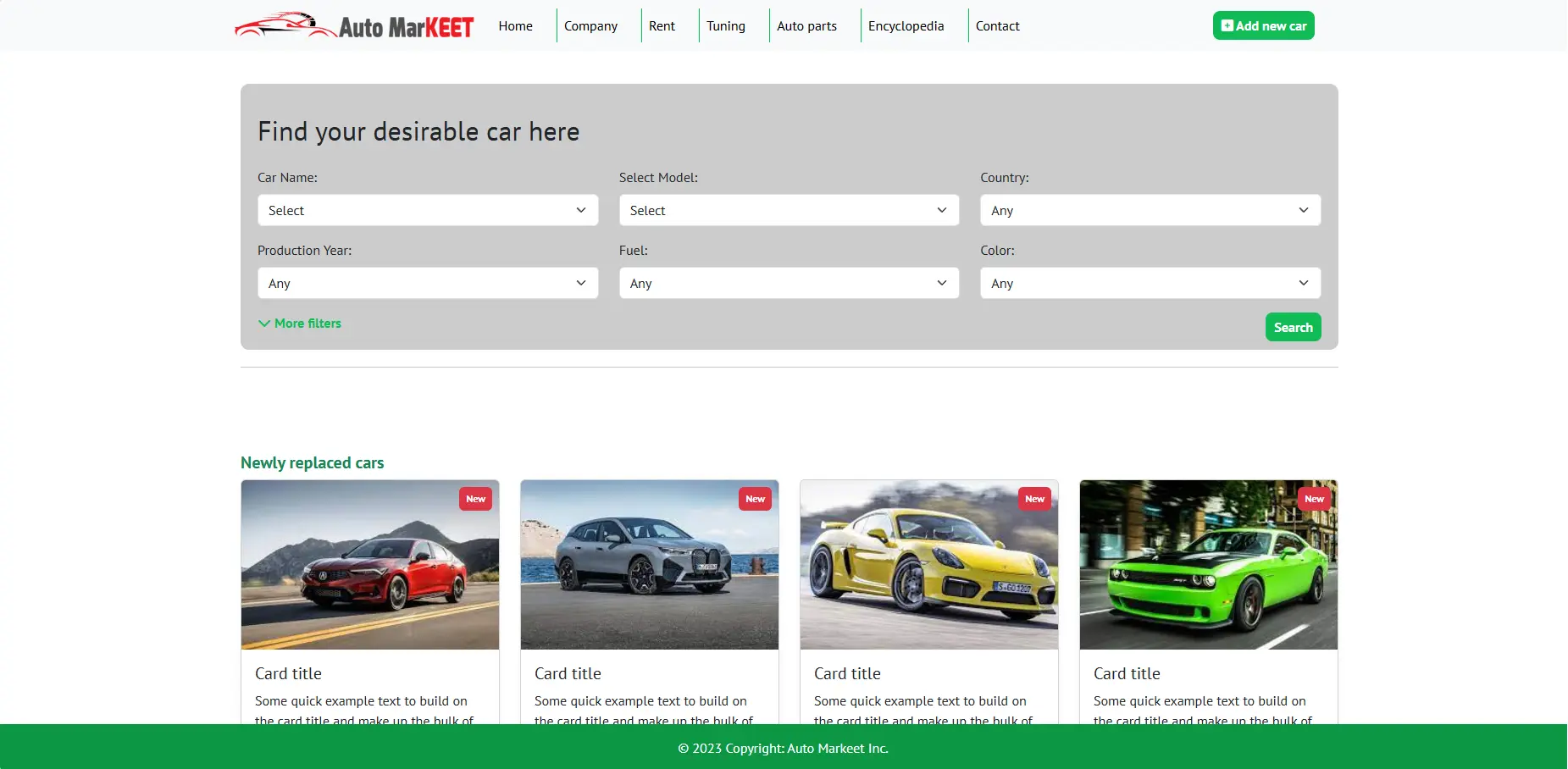1568x769 pixels.
Task: Expand the More filters chevron
Action: (264, 324)
